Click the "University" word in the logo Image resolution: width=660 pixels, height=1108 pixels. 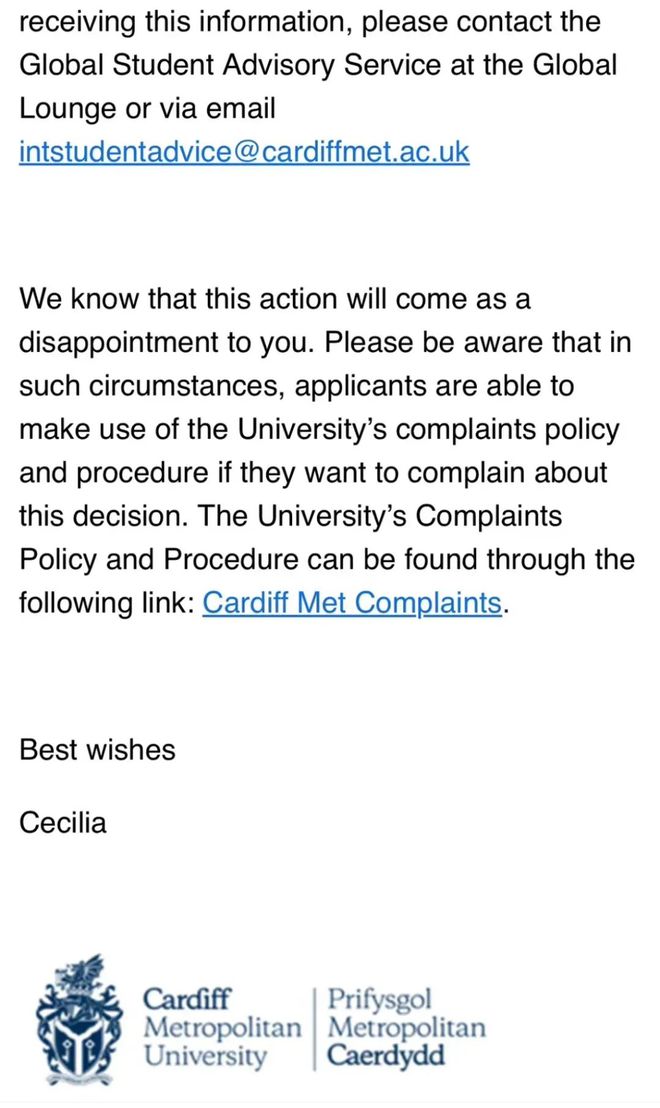pos(206,1056)
